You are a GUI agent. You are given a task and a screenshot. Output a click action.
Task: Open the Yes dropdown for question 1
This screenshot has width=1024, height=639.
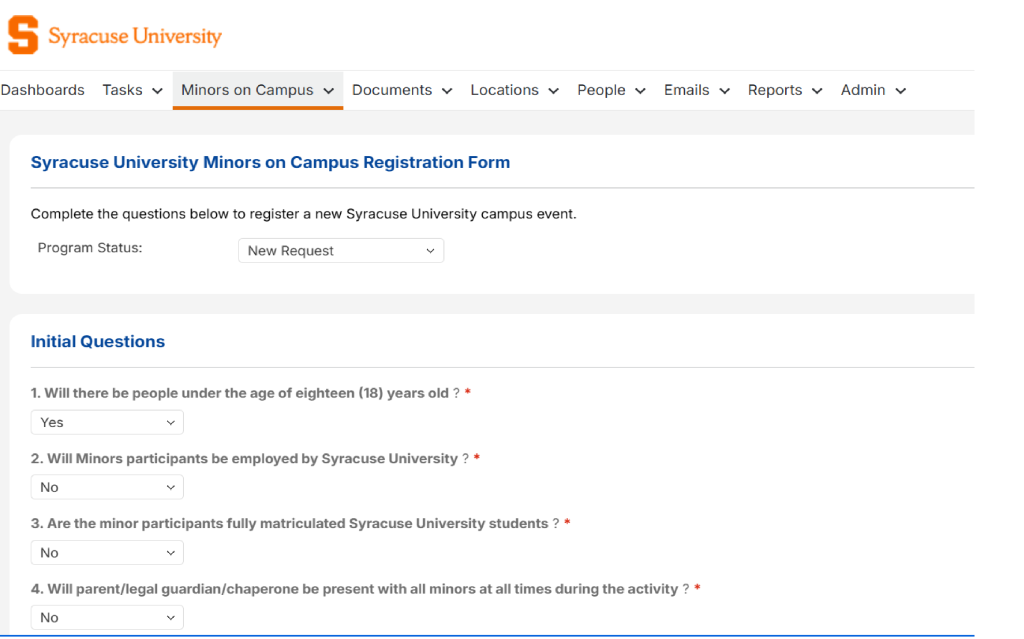pos(106,422)
